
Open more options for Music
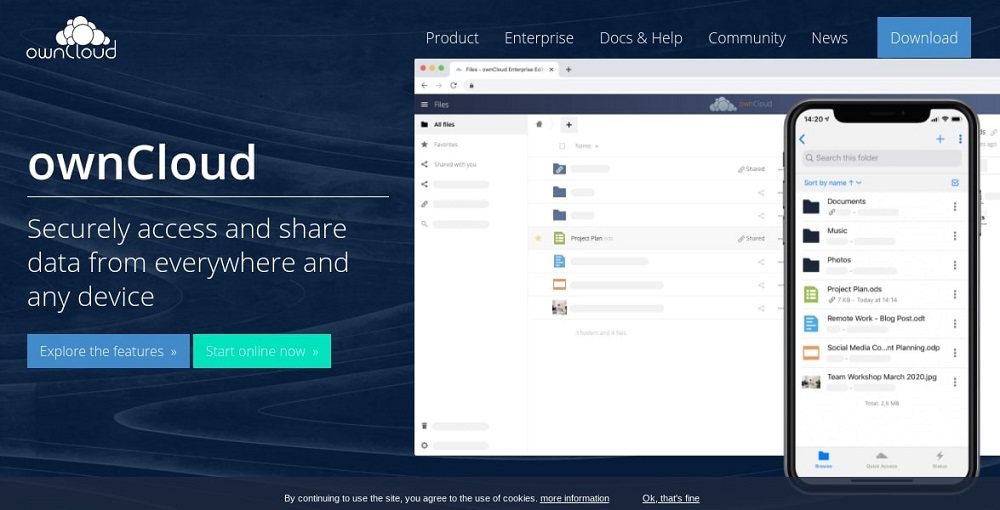[x=955, y=236]
